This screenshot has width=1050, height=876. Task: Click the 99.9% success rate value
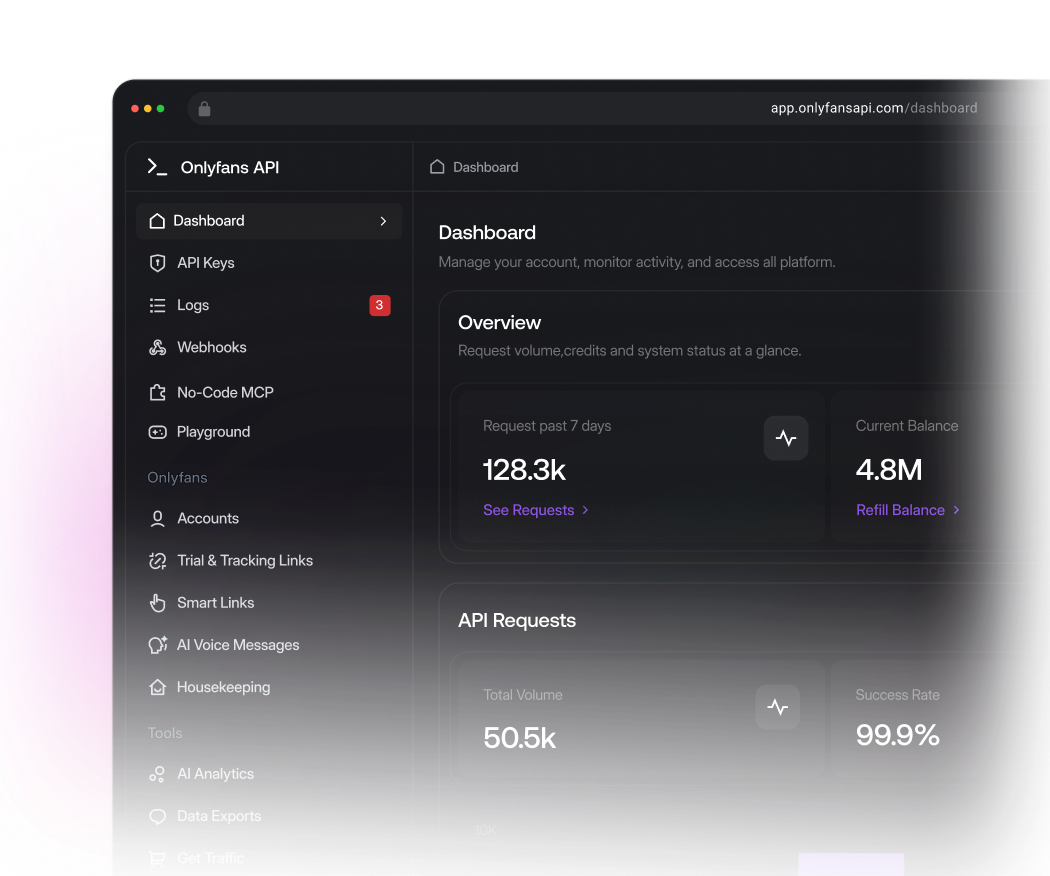897,735
